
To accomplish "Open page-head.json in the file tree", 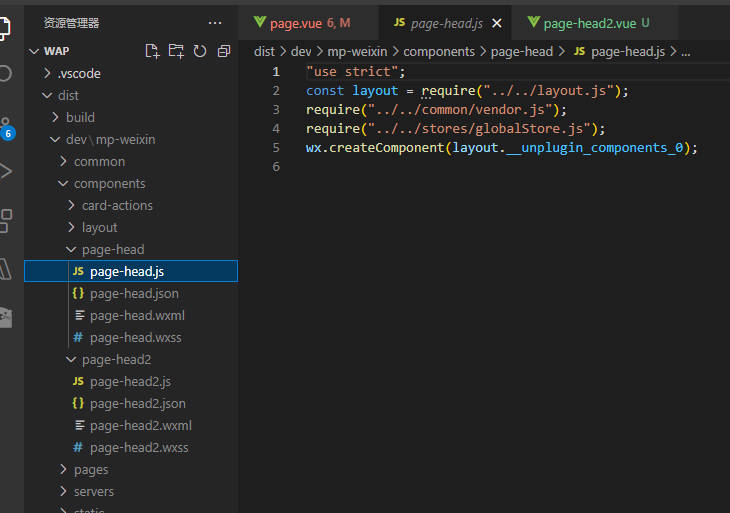I will coord(134,293).
